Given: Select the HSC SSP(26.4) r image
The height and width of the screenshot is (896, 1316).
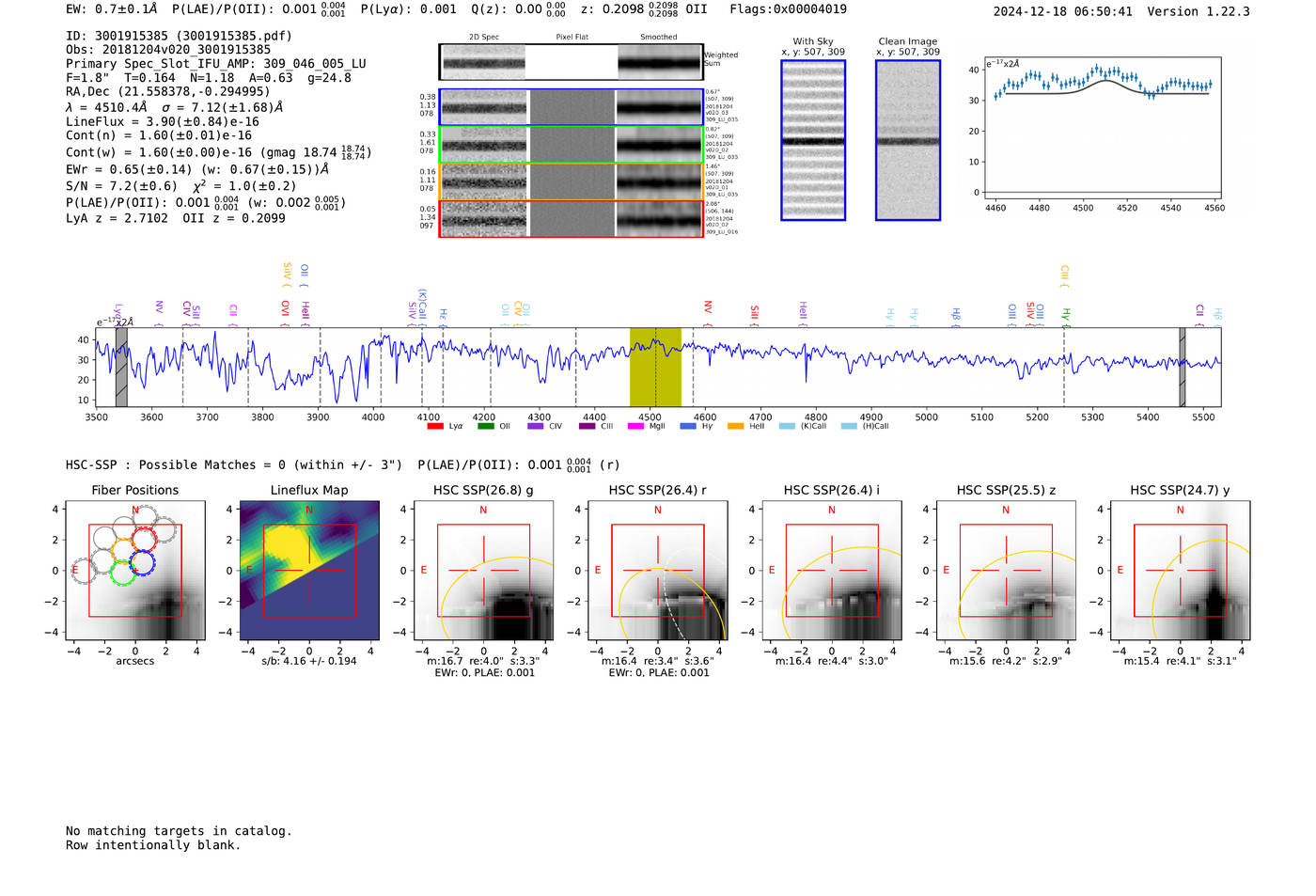Looking at the screenshot, I should (657, 570).
